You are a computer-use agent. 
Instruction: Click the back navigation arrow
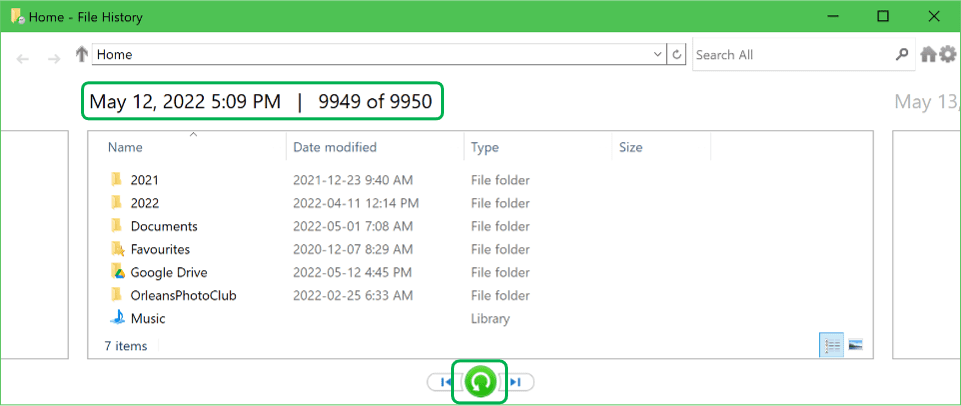pos(23,59)
